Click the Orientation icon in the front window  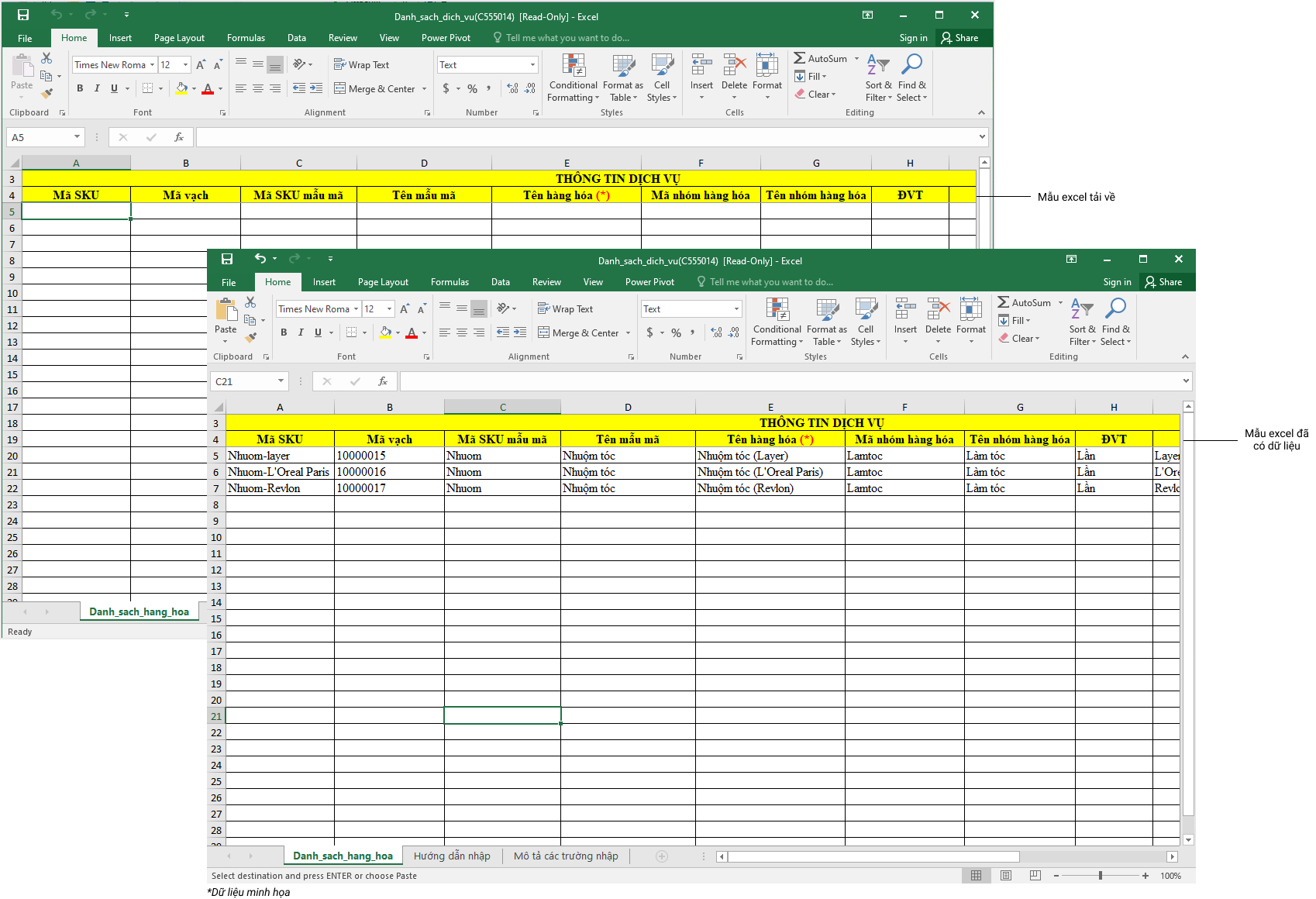(505, 309)
